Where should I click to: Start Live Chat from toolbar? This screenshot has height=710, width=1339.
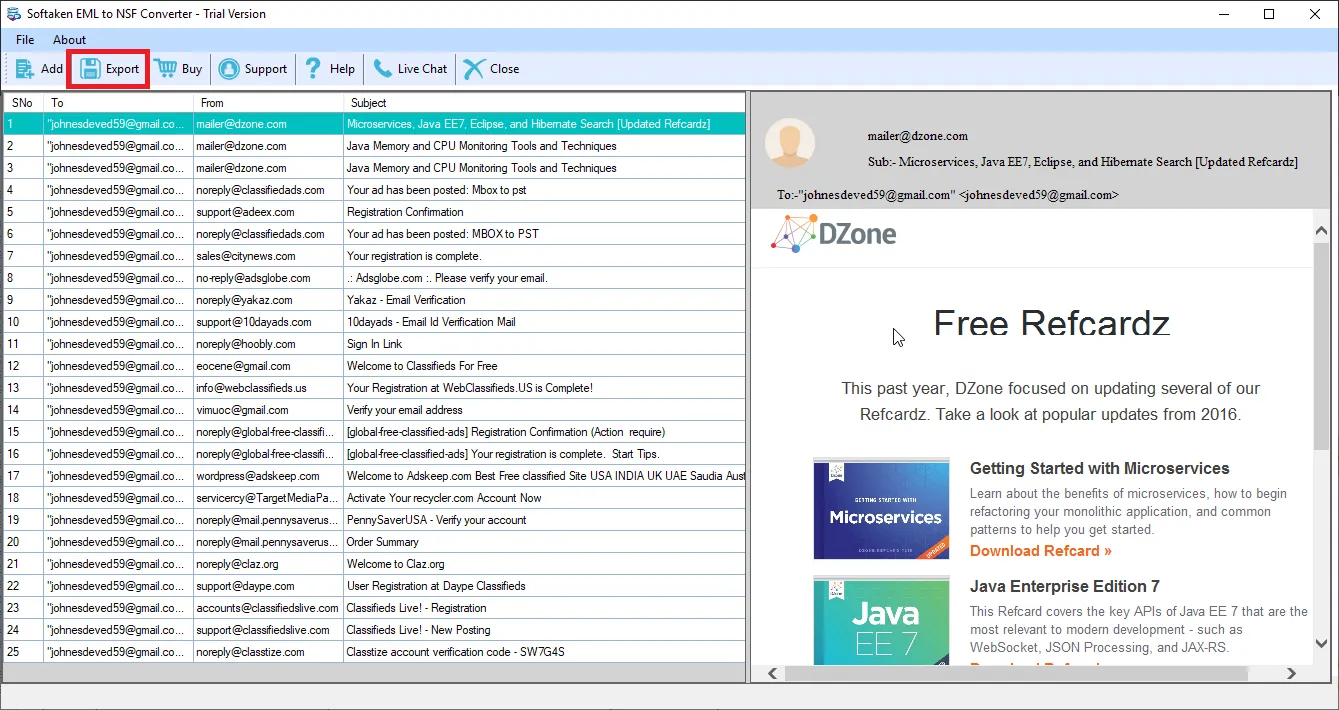(410, 69)
